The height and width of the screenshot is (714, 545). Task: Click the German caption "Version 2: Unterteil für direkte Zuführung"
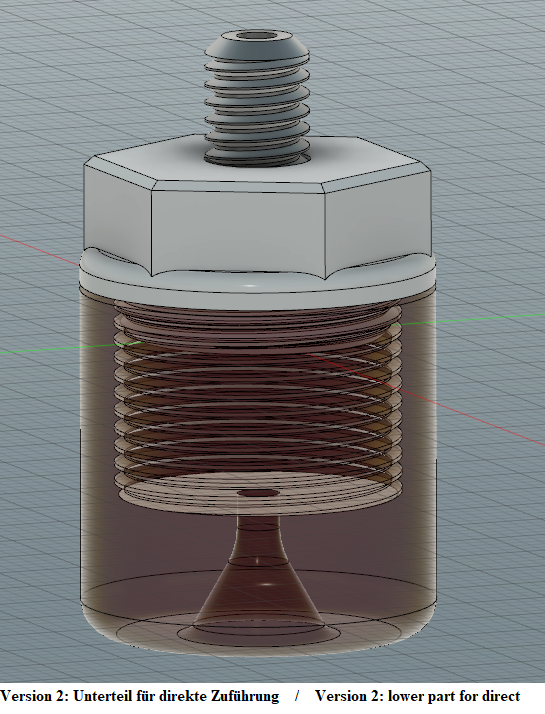point(139,696)
